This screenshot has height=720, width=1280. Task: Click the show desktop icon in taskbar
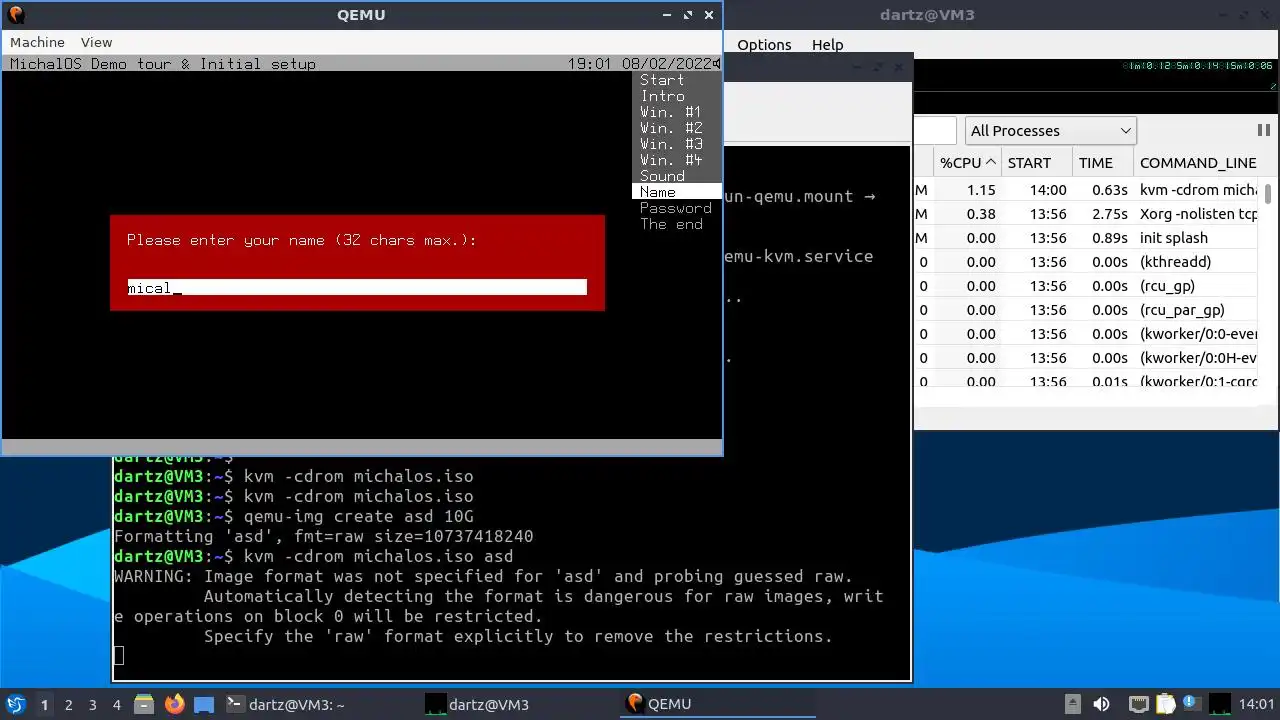click(x=204, y=704)
